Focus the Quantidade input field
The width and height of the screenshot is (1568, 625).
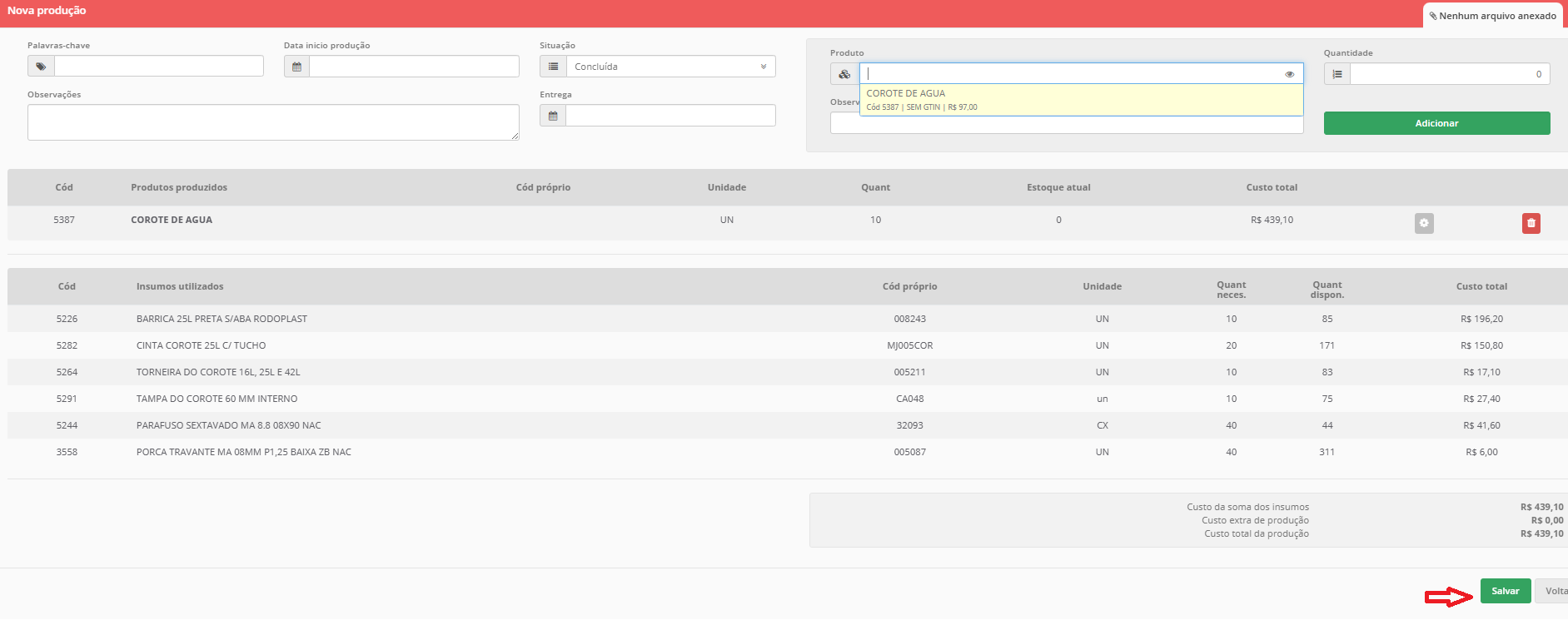pos(1450,74)
